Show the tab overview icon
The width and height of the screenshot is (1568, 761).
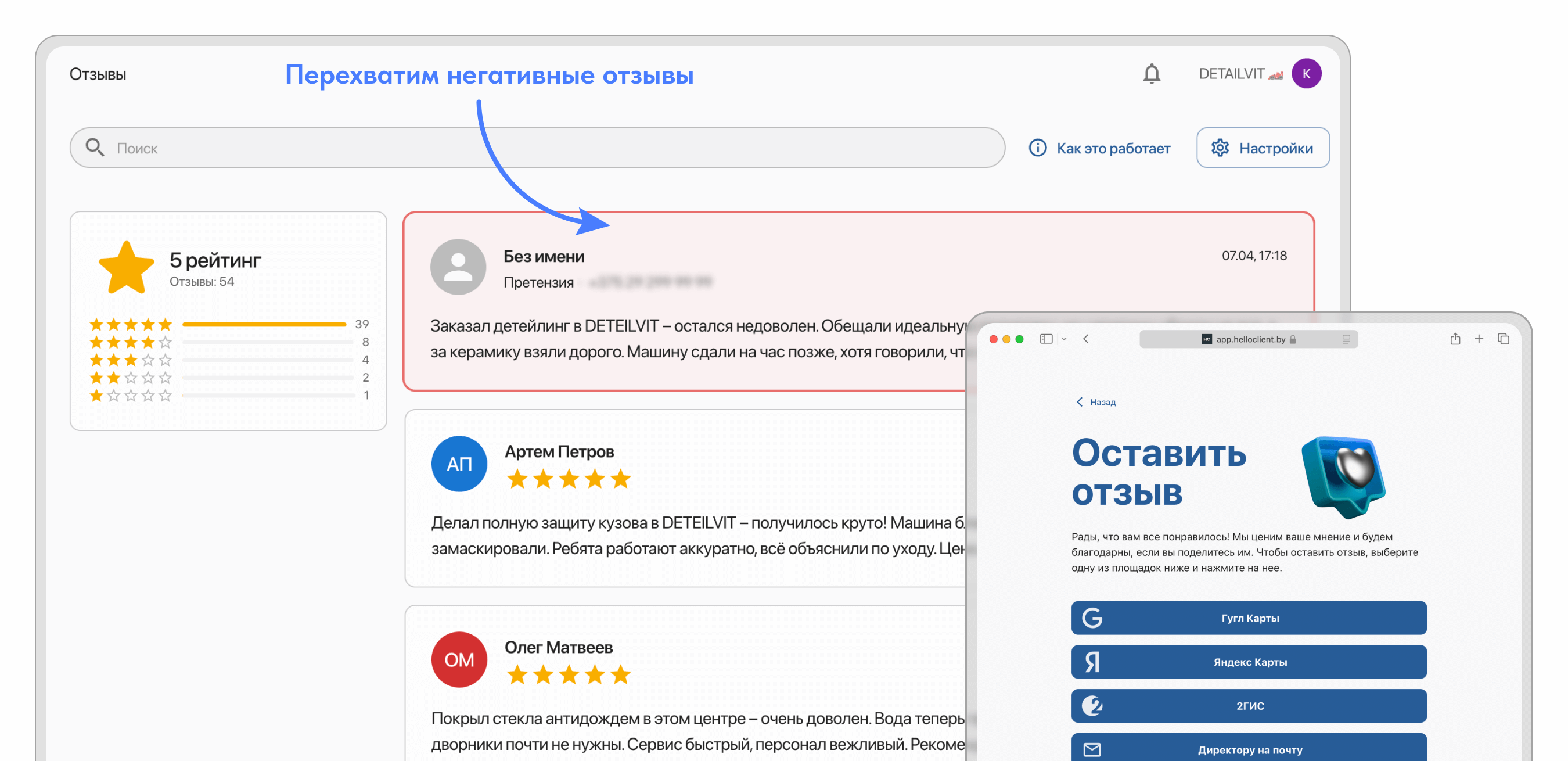1503,339
